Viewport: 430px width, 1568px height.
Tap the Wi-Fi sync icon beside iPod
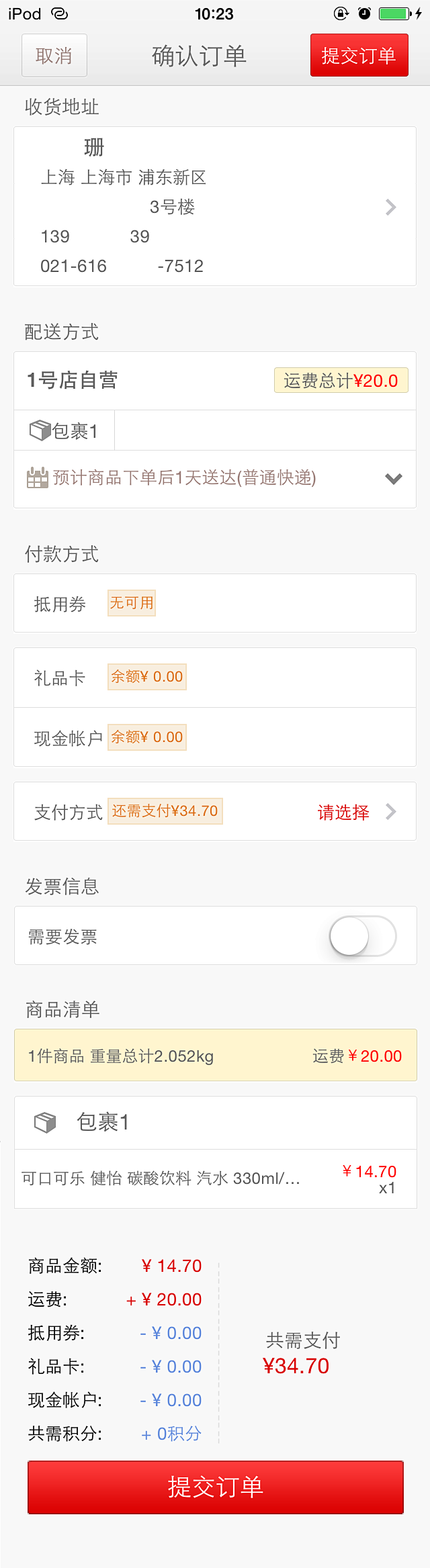click(x=60, y=13)
